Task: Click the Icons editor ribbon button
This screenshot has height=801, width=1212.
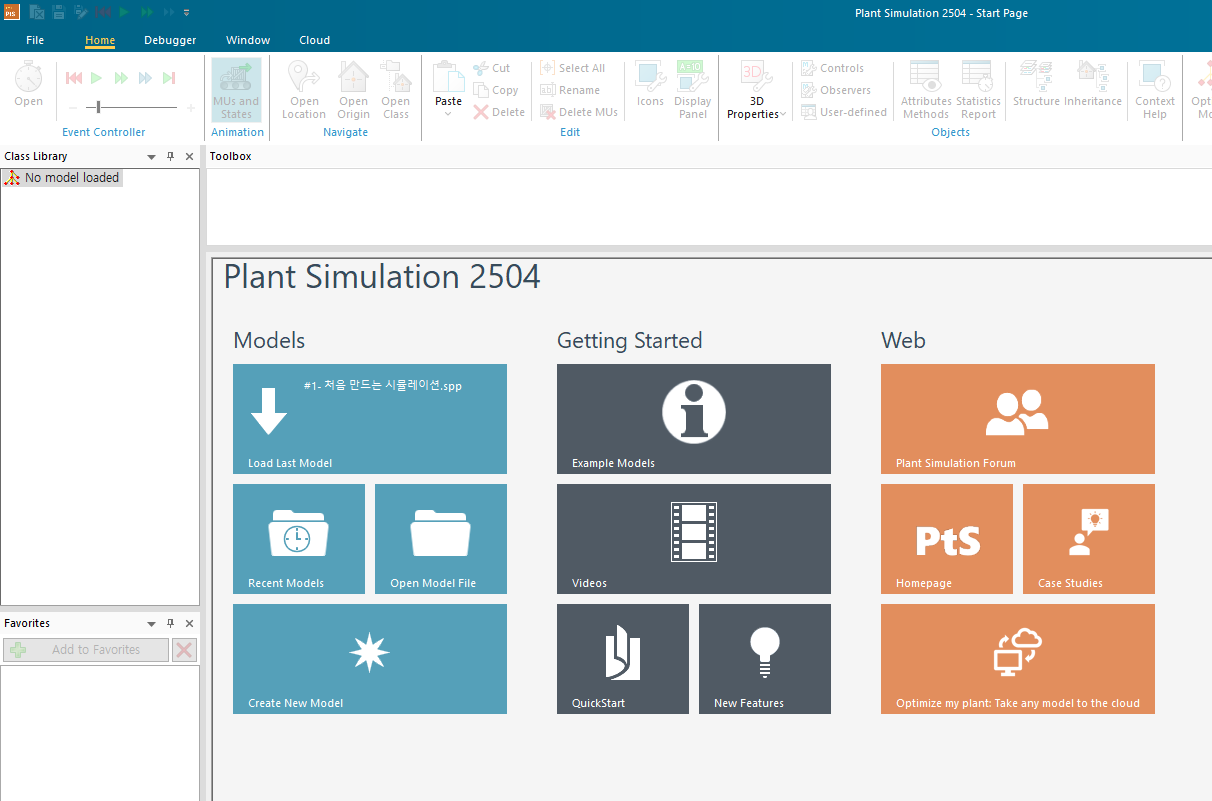Action: point(650,84)
